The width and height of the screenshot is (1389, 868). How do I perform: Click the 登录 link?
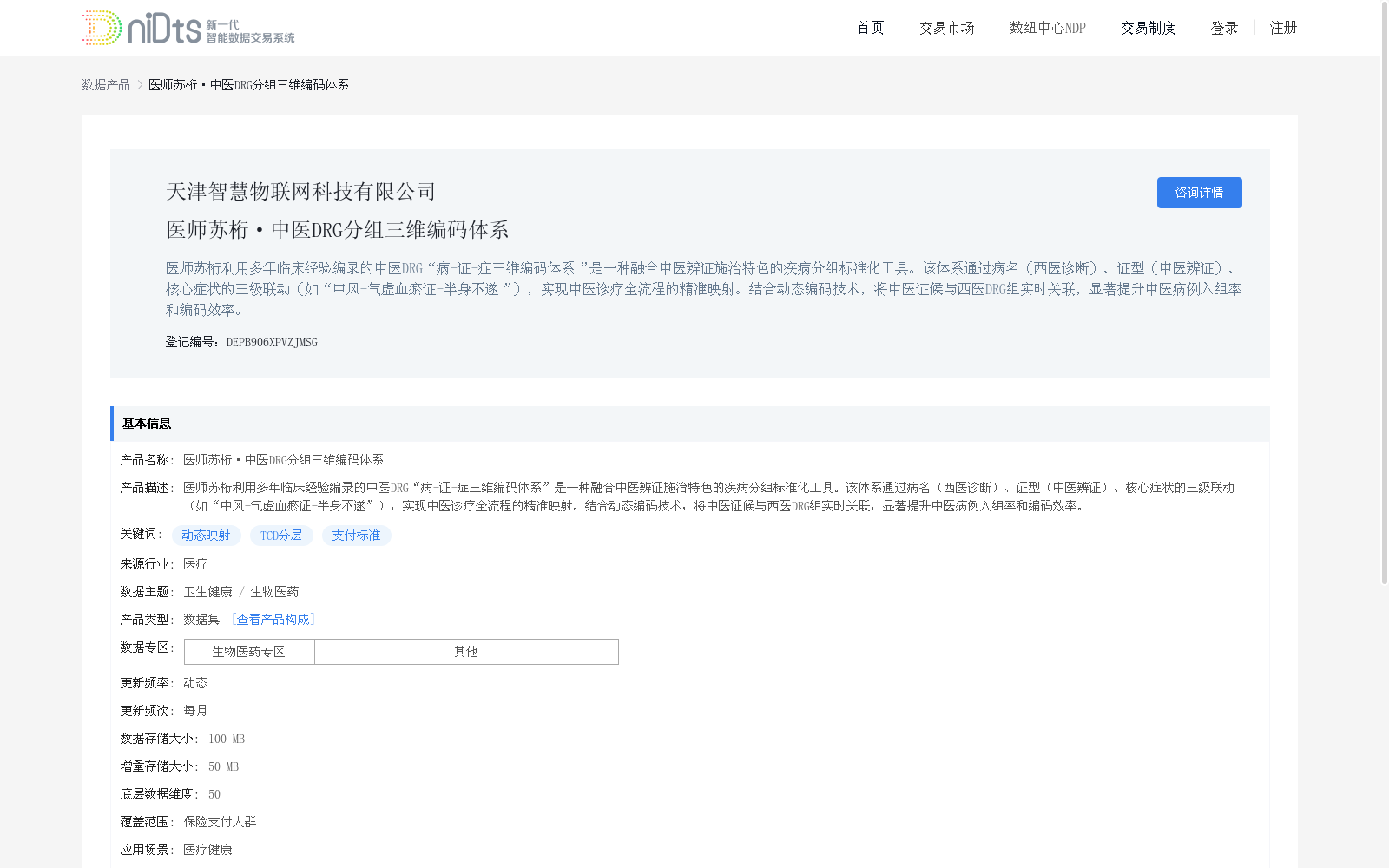coord(1224,28)
